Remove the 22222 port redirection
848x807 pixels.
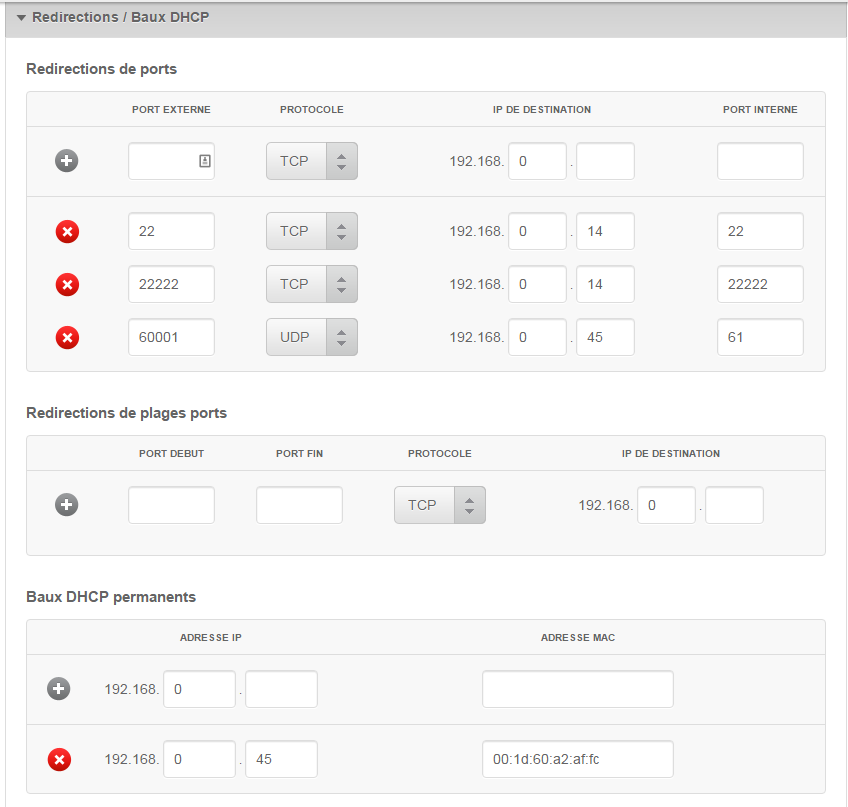point(67,285)
